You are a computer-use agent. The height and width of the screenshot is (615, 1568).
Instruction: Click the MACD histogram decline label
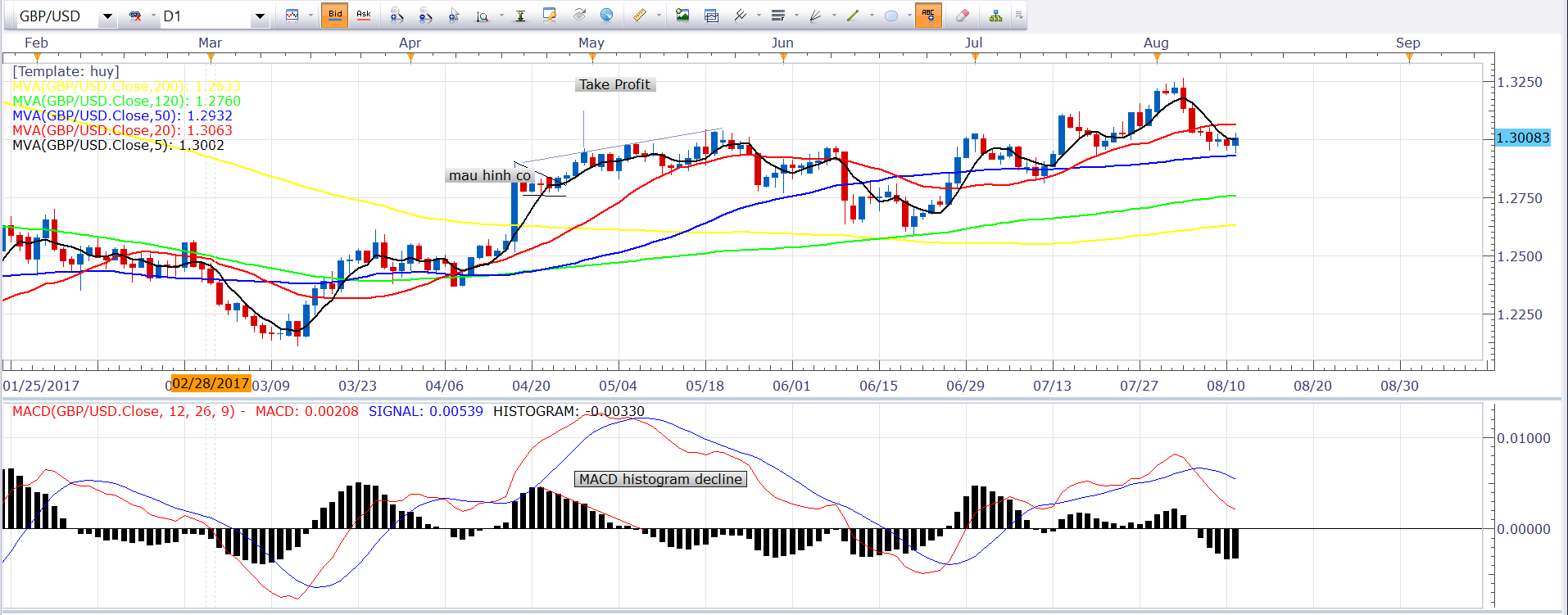pos(660,479)
